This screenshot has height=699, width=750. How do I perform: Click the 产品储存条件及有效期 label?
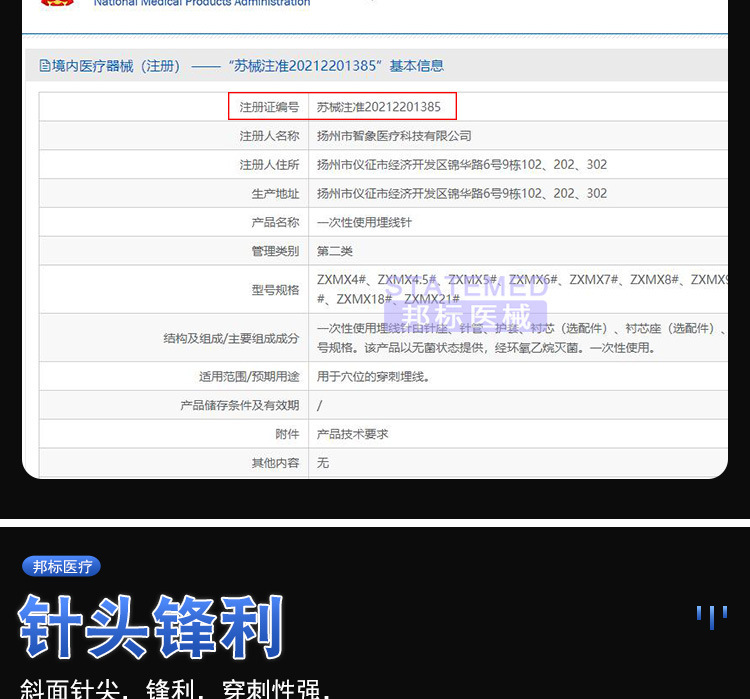coord(240,405)
